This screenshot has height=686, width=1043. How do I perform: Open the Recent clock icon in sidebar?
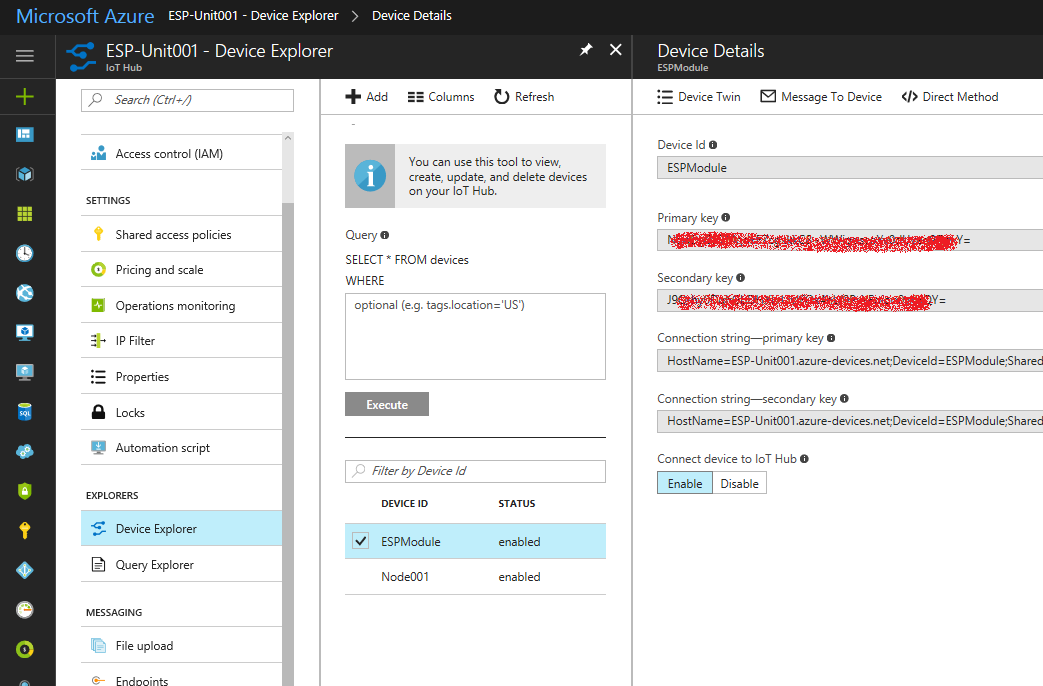point(25,253)
